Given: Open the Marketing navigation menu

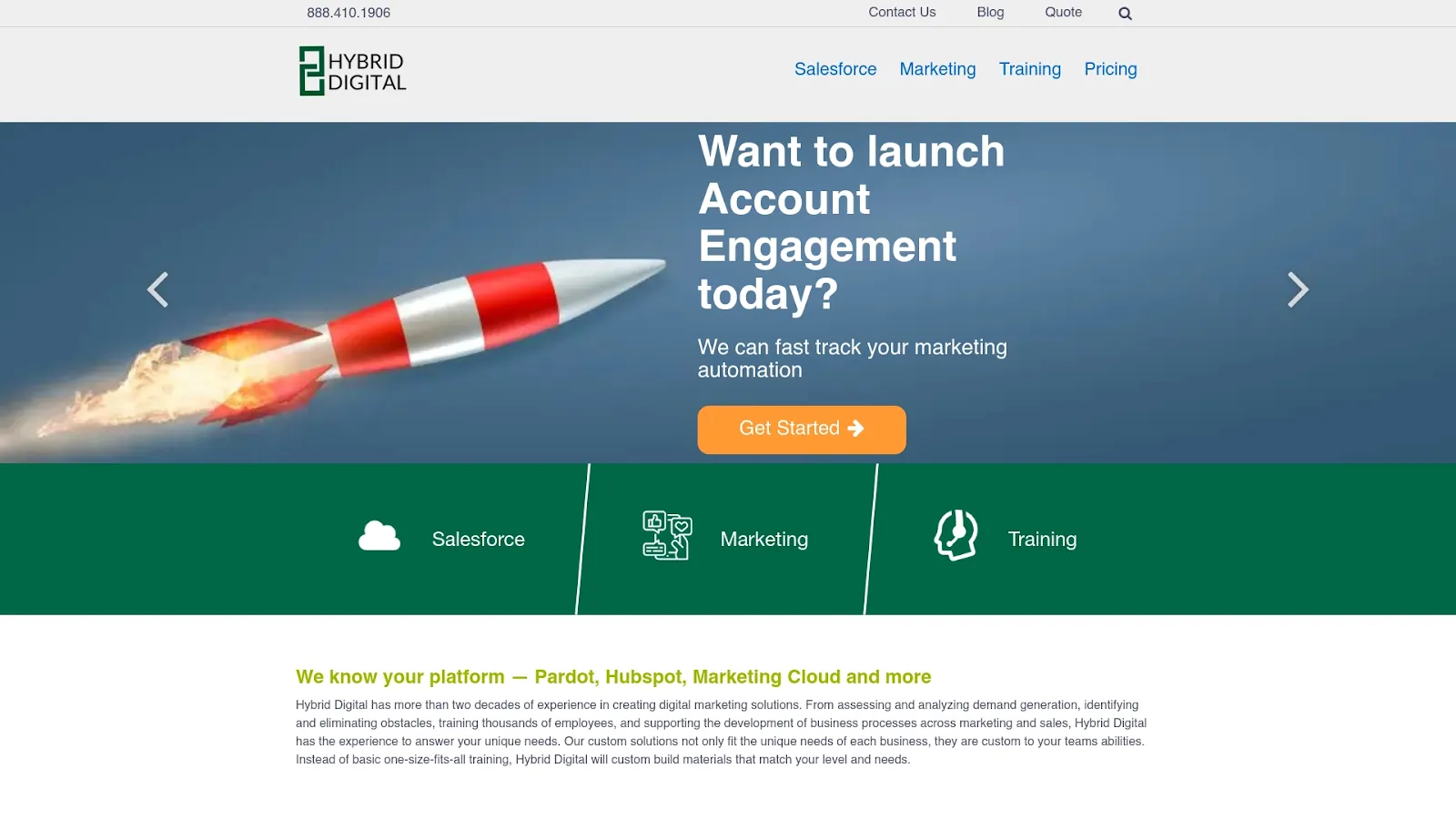Looking at the screenshot, I should coord(937,69).
